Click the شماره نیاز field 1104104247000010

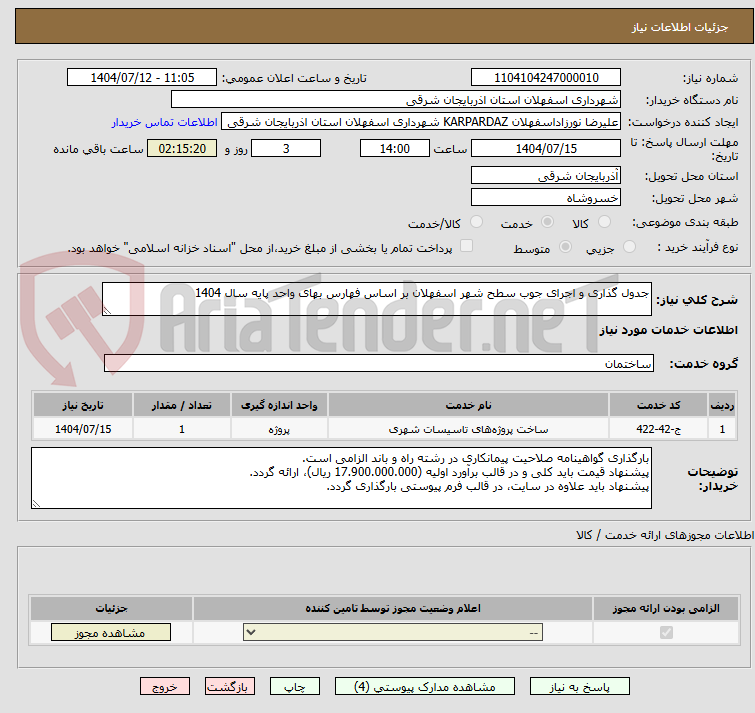point(546,78)
